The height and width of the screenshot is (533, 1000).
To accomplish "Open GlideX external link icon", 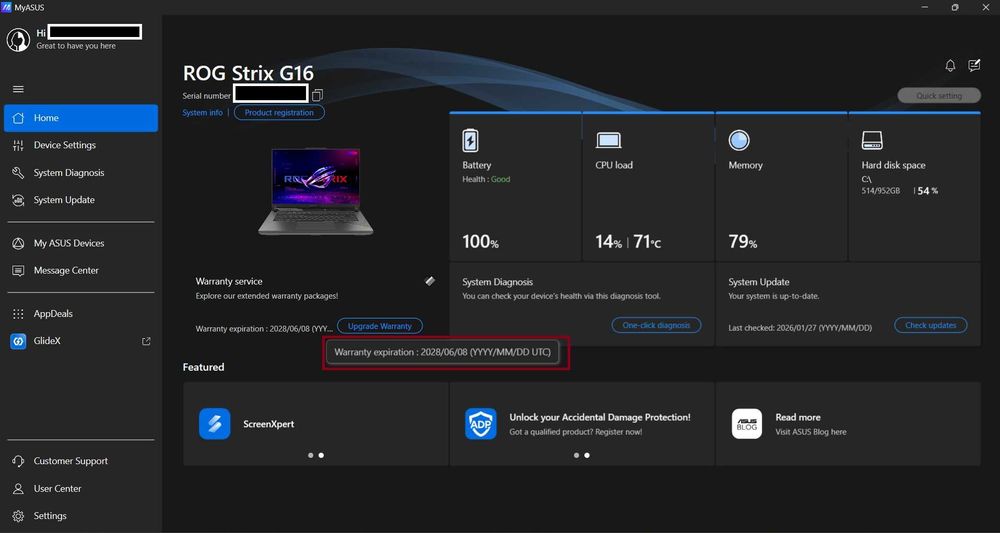I will pyautogui.click(x=146, y=341).
